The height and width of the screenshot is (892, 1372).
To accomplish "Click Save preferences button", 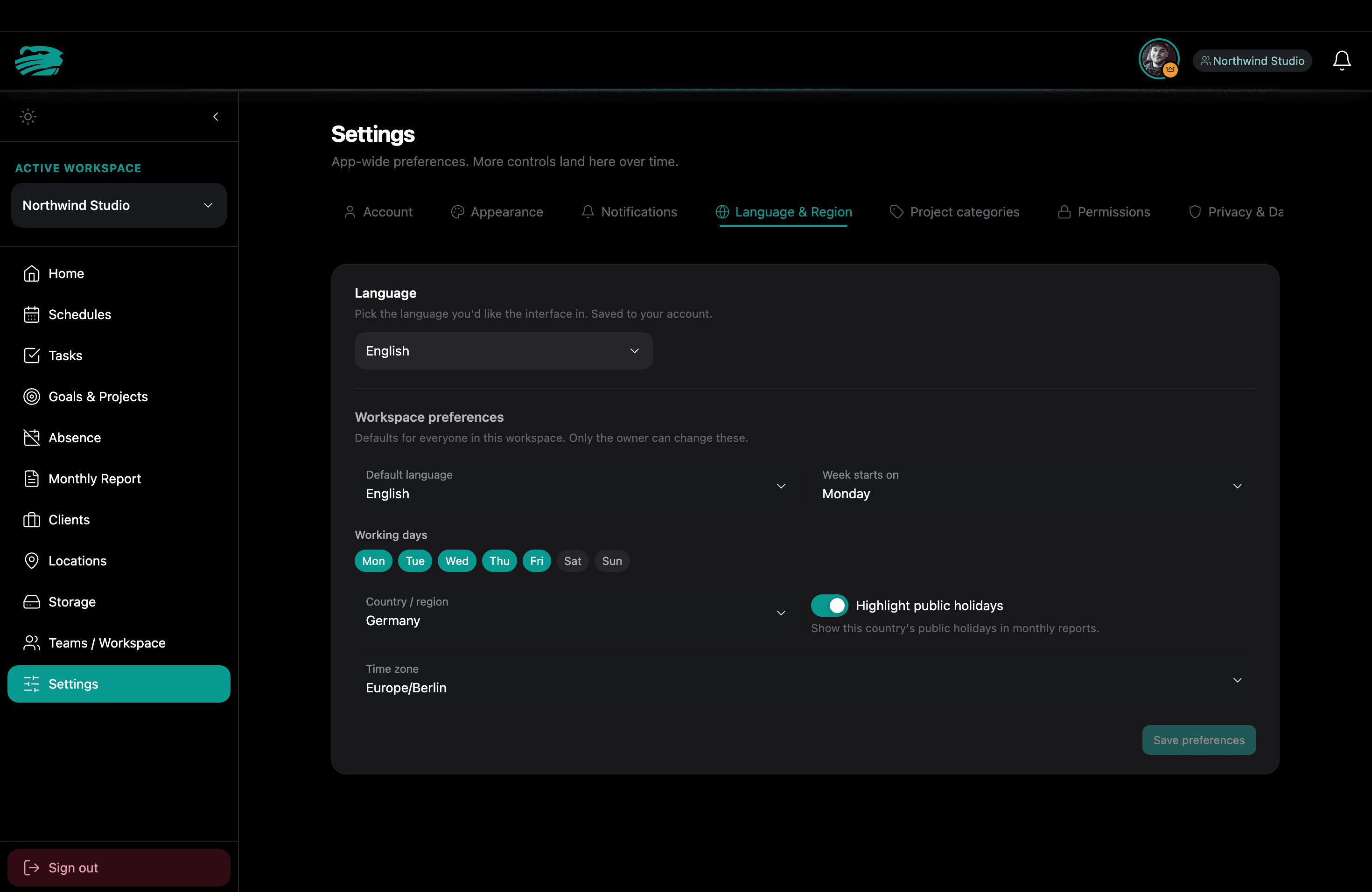I will 1199,740.
